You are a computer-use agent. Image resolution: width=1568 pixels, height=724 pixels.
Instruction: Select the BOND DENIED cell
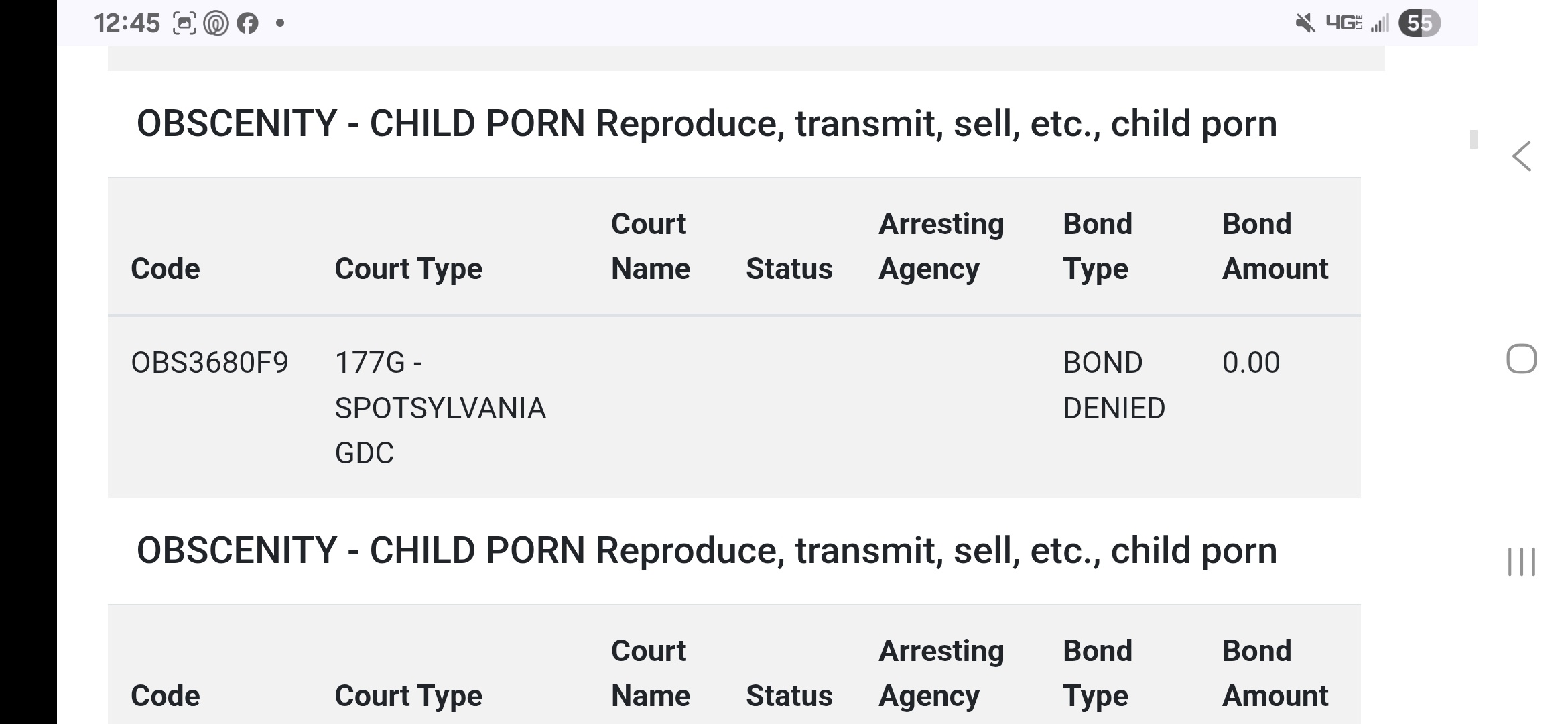coord(1114,385)
